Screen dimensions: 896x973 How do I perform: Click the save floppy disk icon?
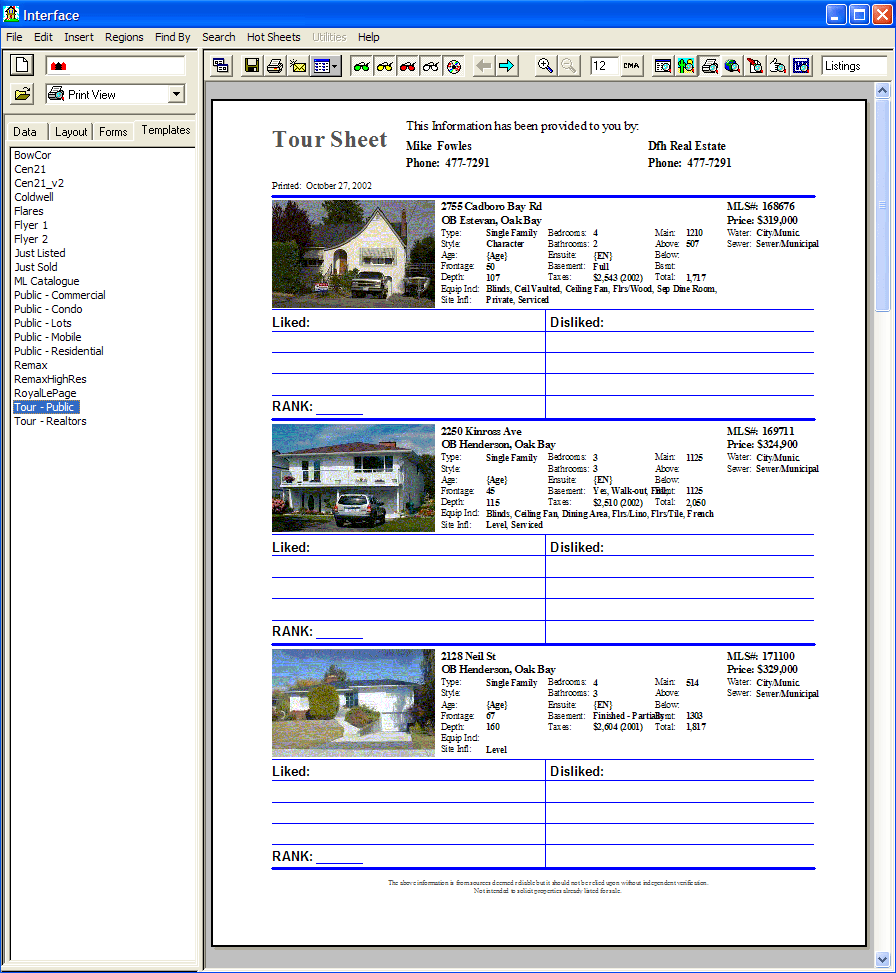(251, 66)
